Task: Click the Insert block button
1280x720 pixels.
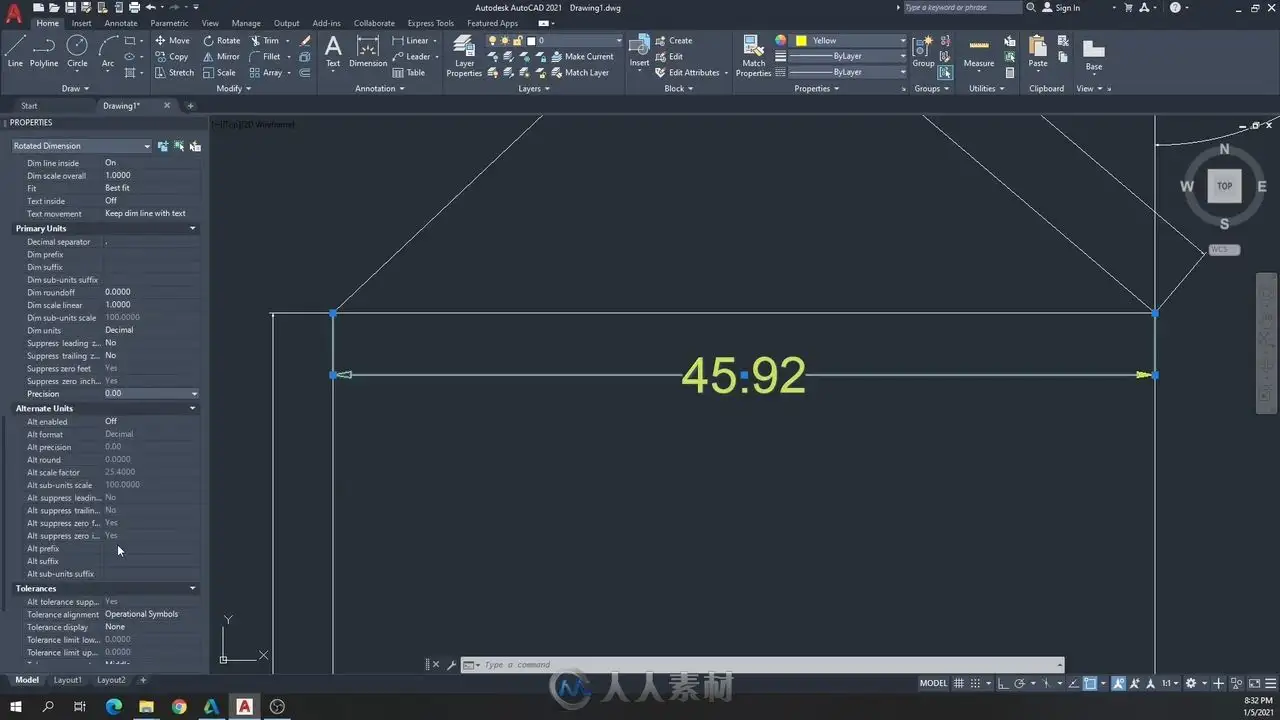Action: coord(639,52)
